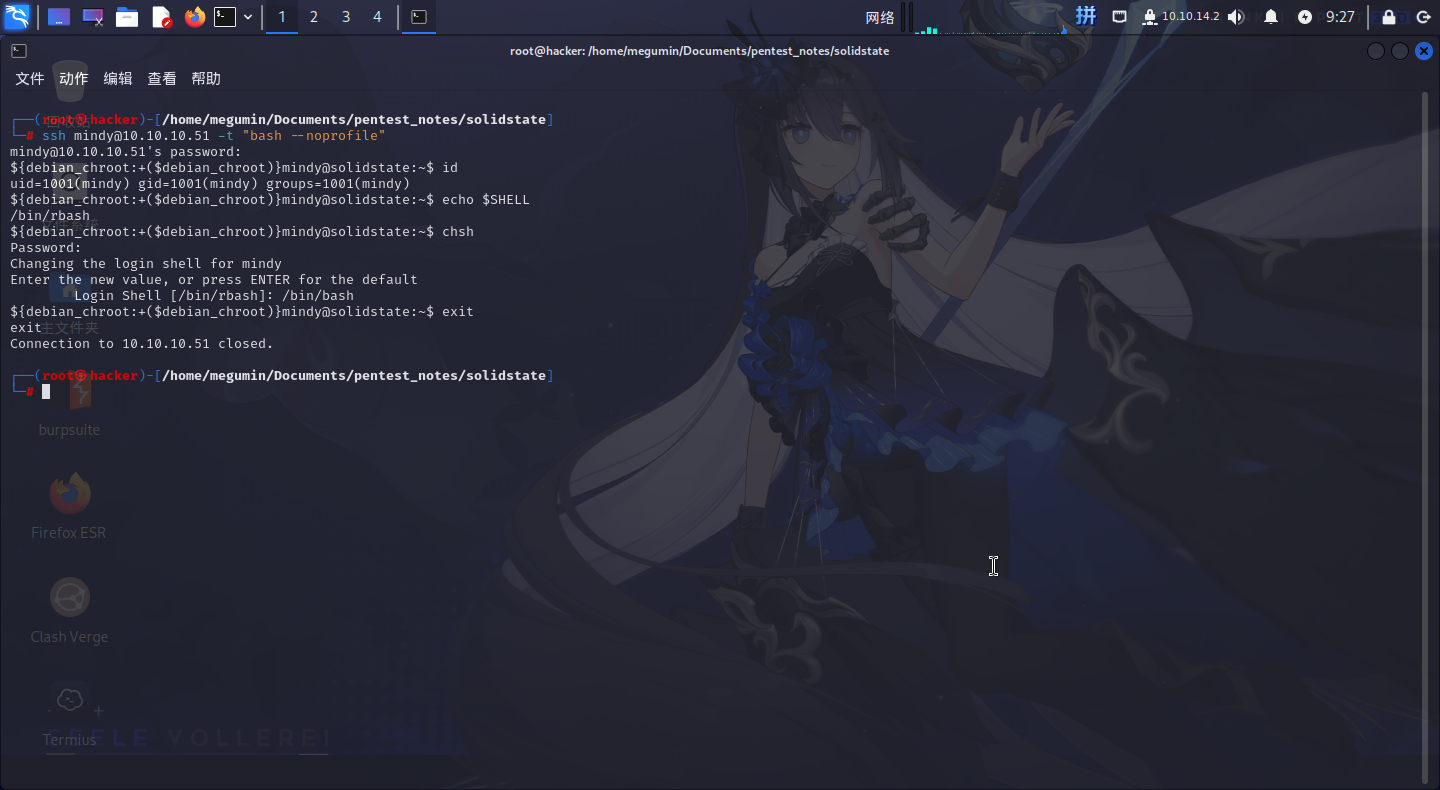Viewport: 1440px width, 790px height.
Task: Click the Termius desktop icon
Action: tap(69, 714)
